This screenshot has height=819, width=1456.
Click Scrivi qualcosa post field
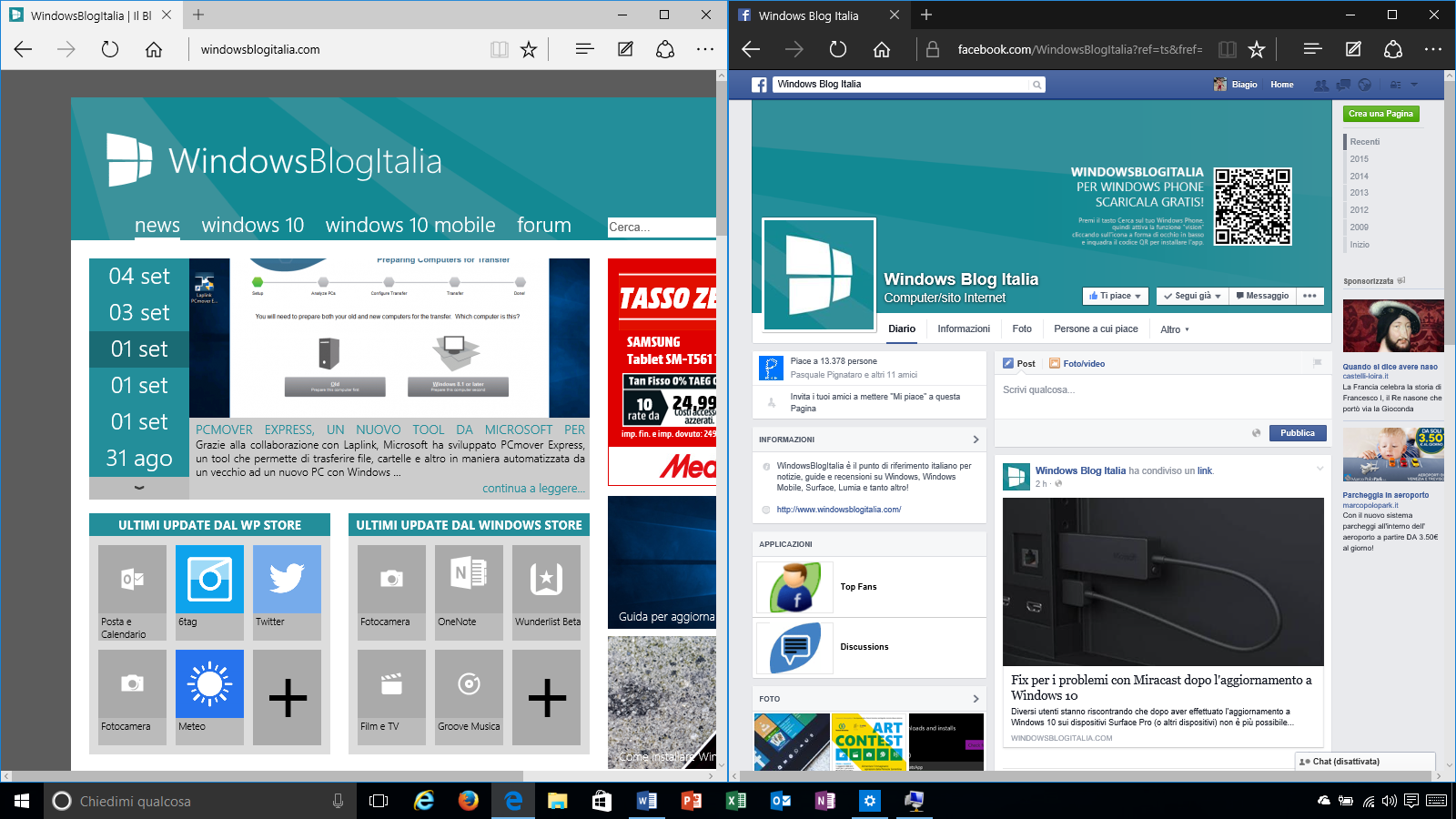(x=1163, y=396)
